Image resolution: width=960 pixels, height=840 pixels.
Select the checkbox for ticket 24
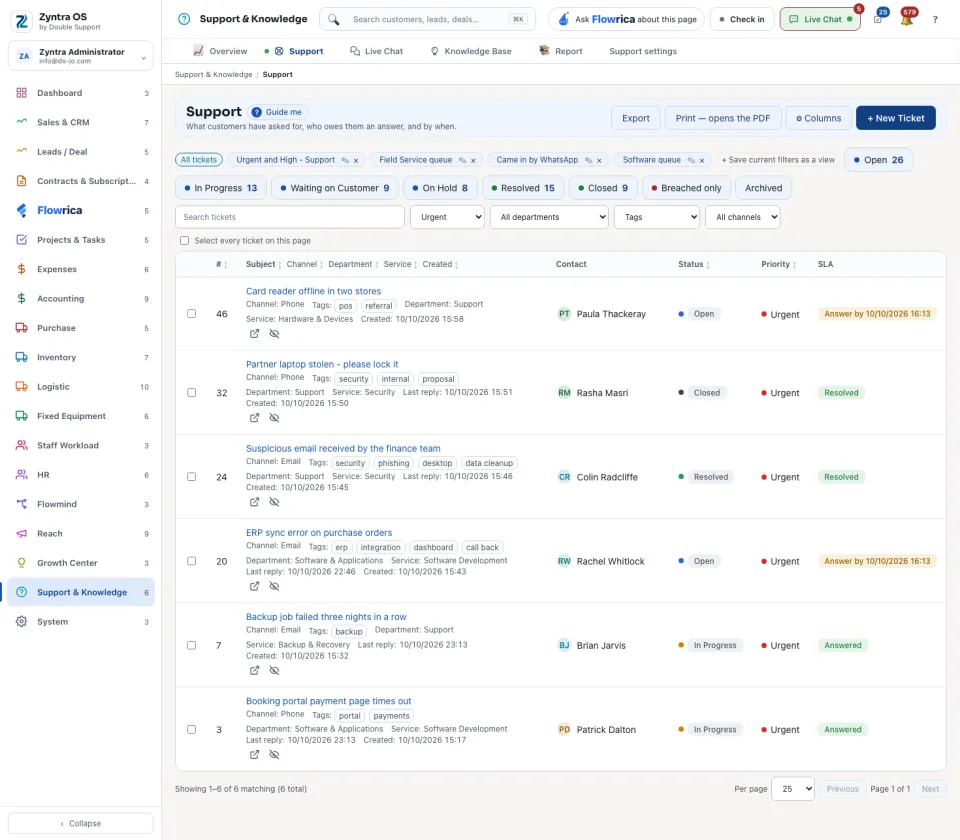point(192,476)
